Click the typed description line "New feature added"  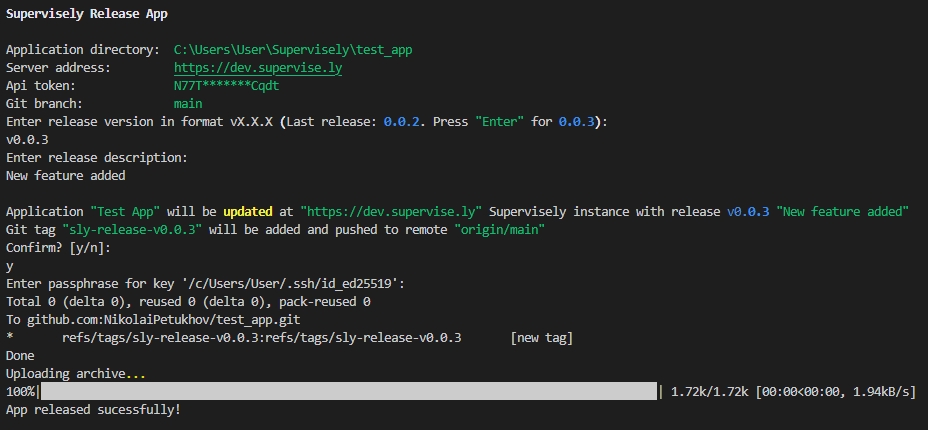click(66, 176)
